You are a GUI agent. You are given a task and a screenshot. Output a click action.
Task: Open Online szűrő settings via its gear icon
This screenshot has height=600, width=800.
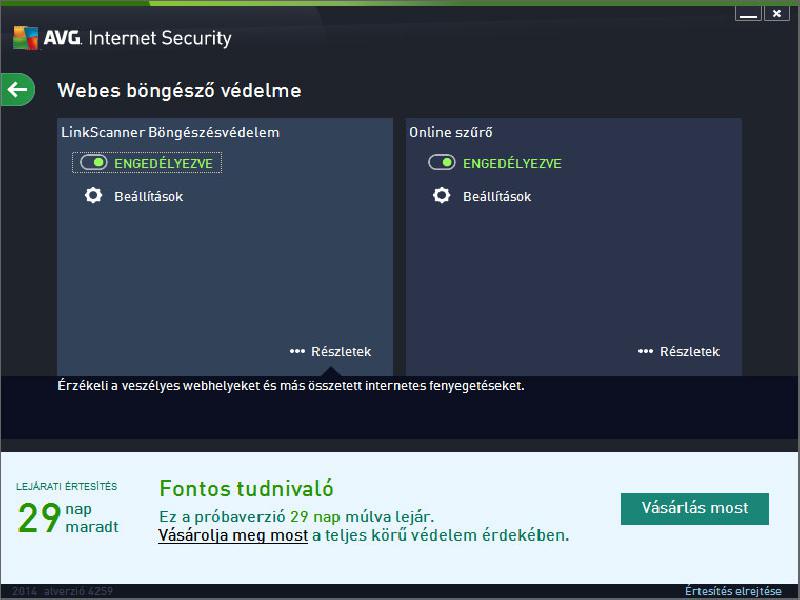click(442, 195)
